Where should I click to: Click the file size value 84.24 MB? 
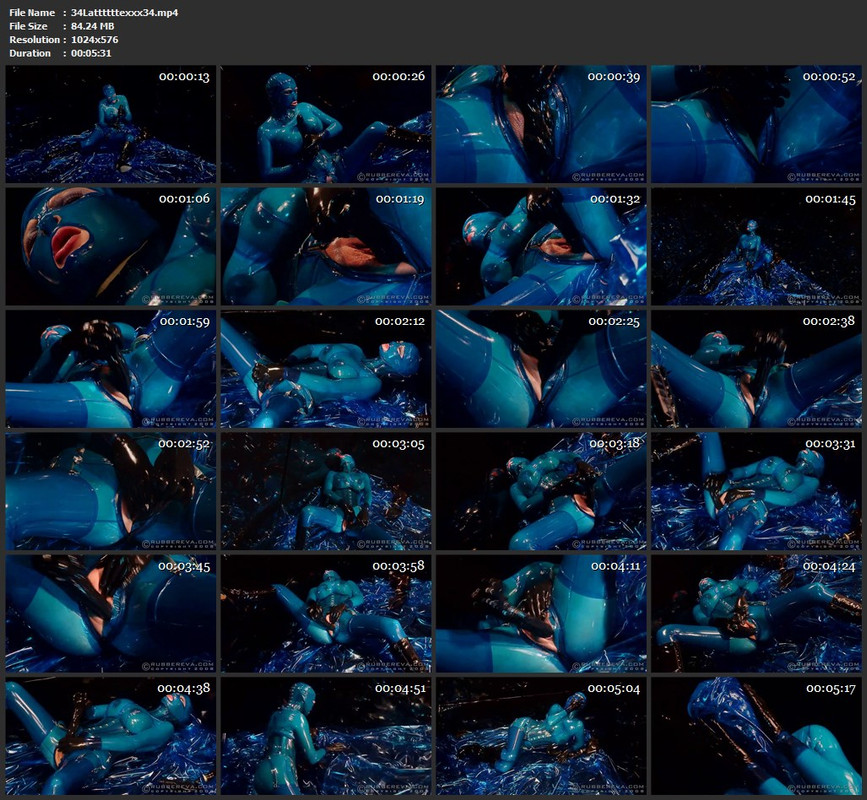tap(92, 26)
